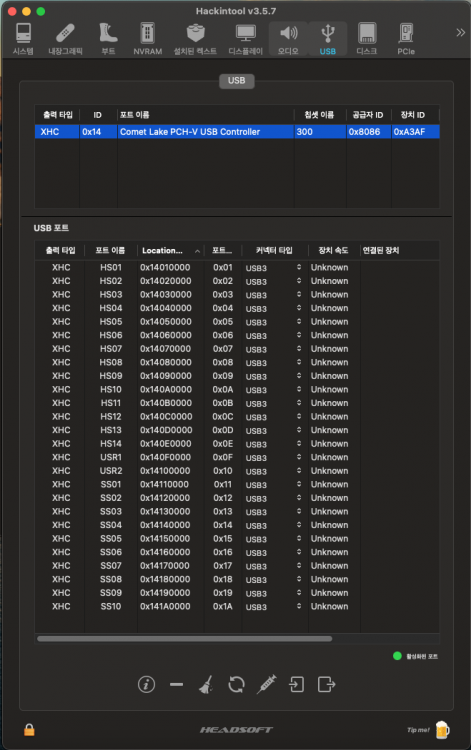The image size is (471, 750).
Task: Click location value 0x140C0000
Action: coord(165,417)
